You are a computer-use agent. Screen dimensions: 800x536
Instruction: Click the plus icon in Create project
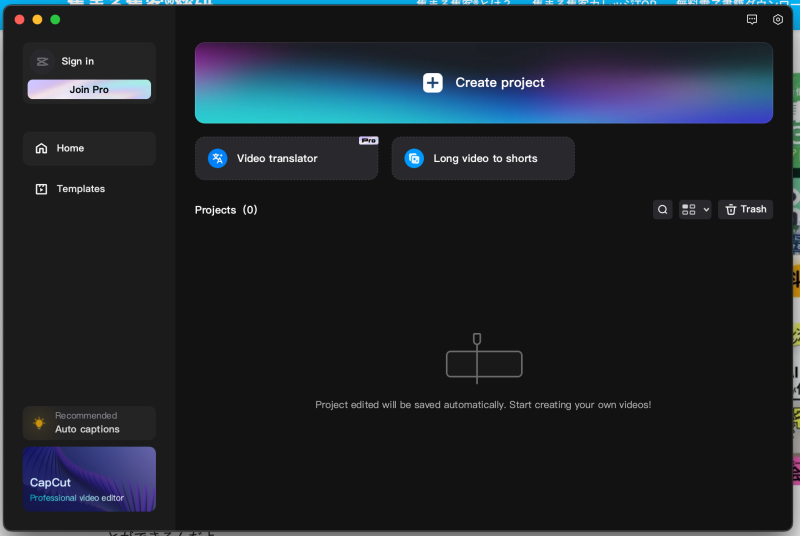pos(432,83)
